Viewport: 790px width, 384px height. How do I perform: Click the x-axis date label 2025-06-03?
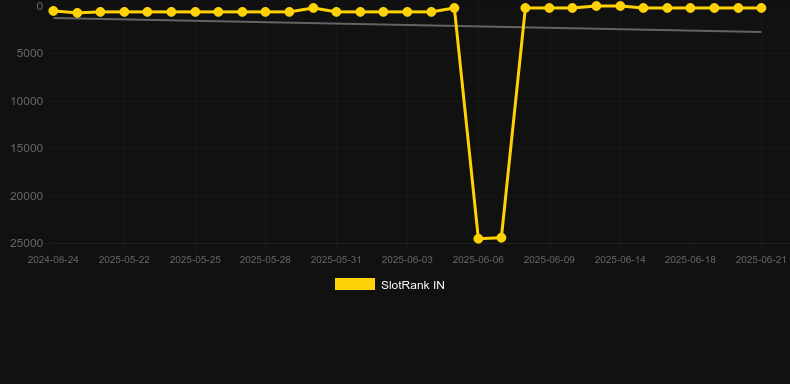407,260
